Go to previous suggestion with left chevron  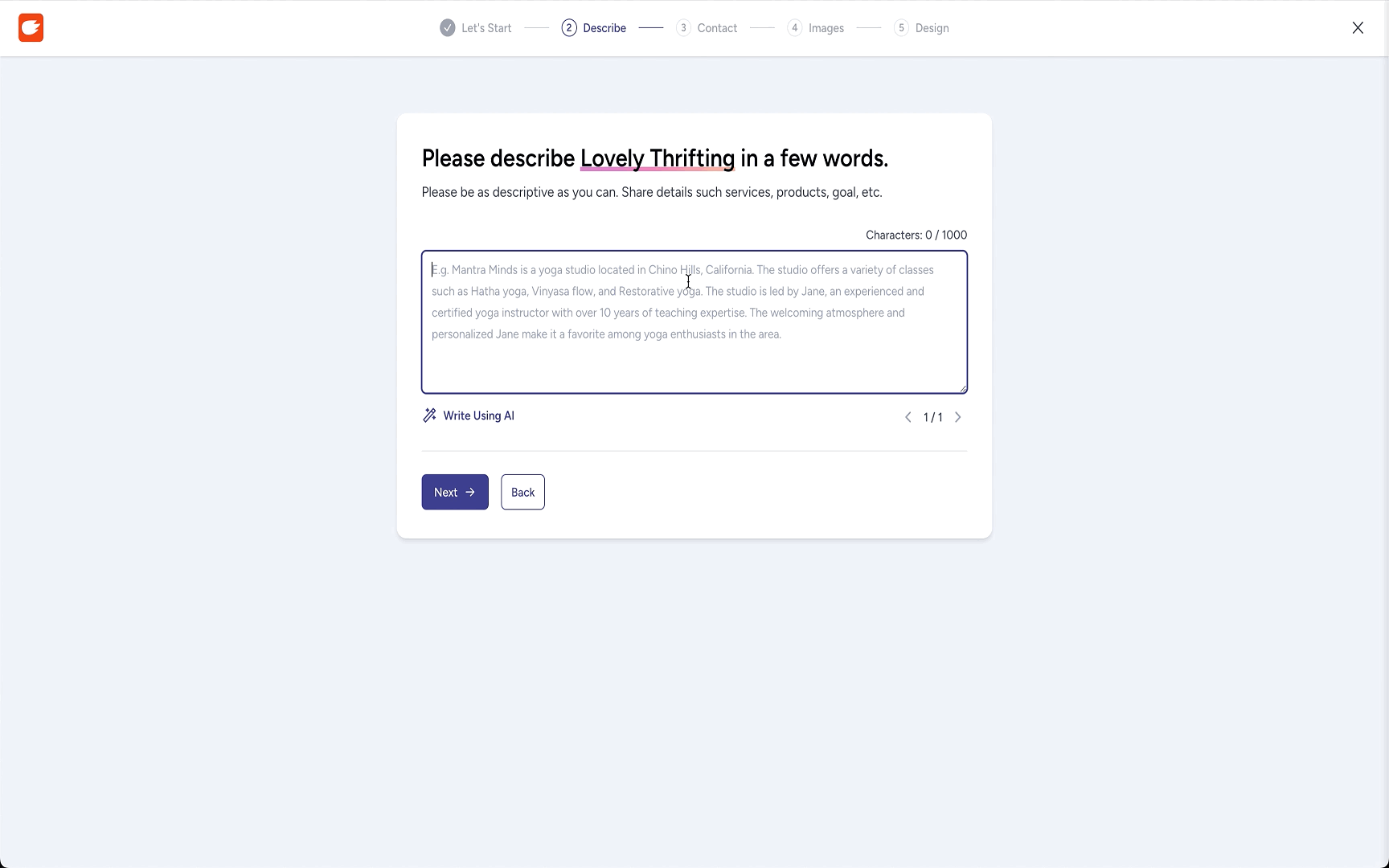[908, 417]
